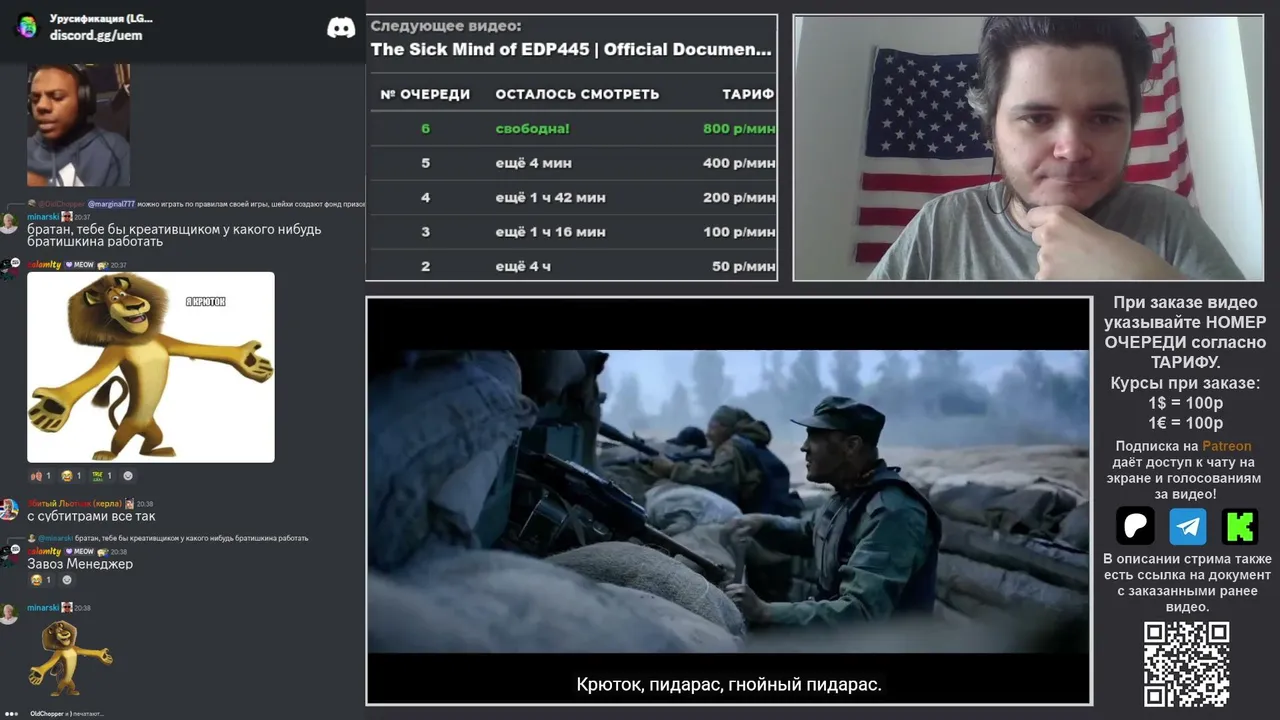The image size is (1280, 720).
Task: Click the "1$ = 100р" exchange rate text
Action: point(1186,403)
